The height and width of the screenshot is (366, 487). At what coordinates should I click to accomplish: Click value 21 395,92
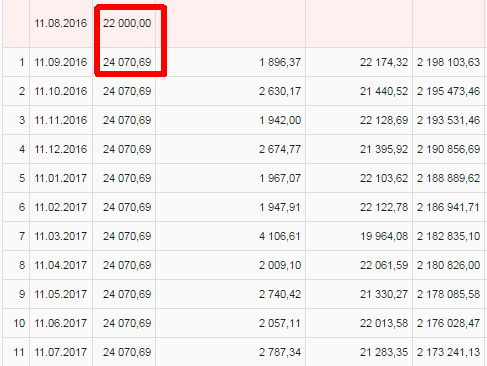coord(384,149)
